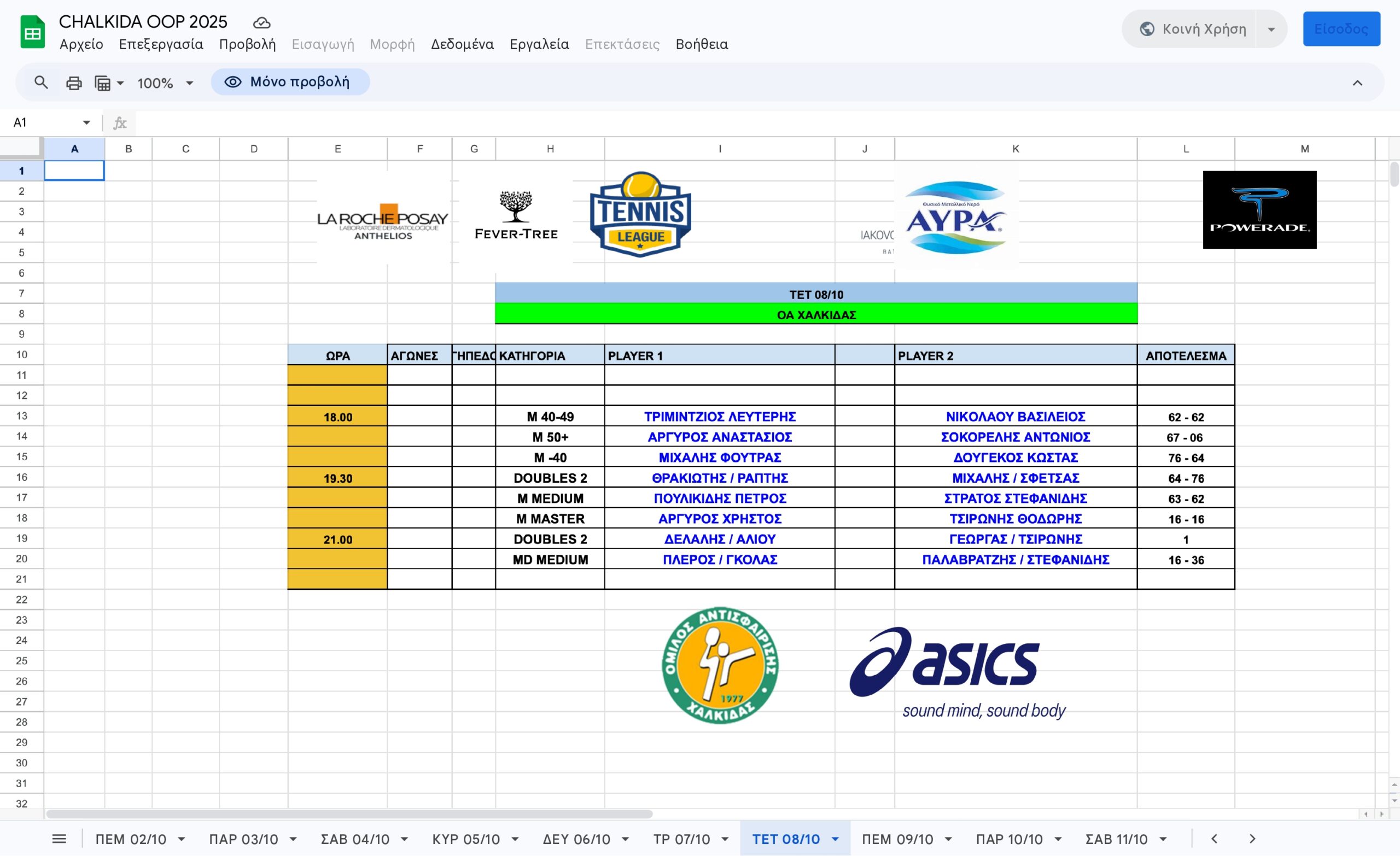This screenshot has height=856, width=1400.
Task: Select the column K header
Action: (1016, 149)
